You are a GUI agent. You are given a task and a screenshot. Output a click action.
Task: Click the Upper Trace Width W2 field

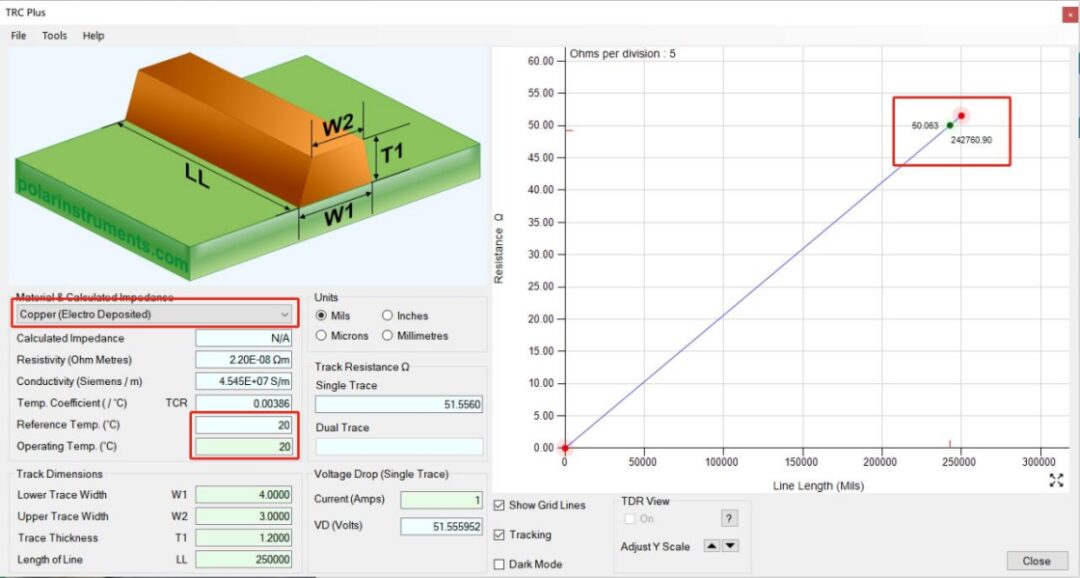tap(244, 516)
